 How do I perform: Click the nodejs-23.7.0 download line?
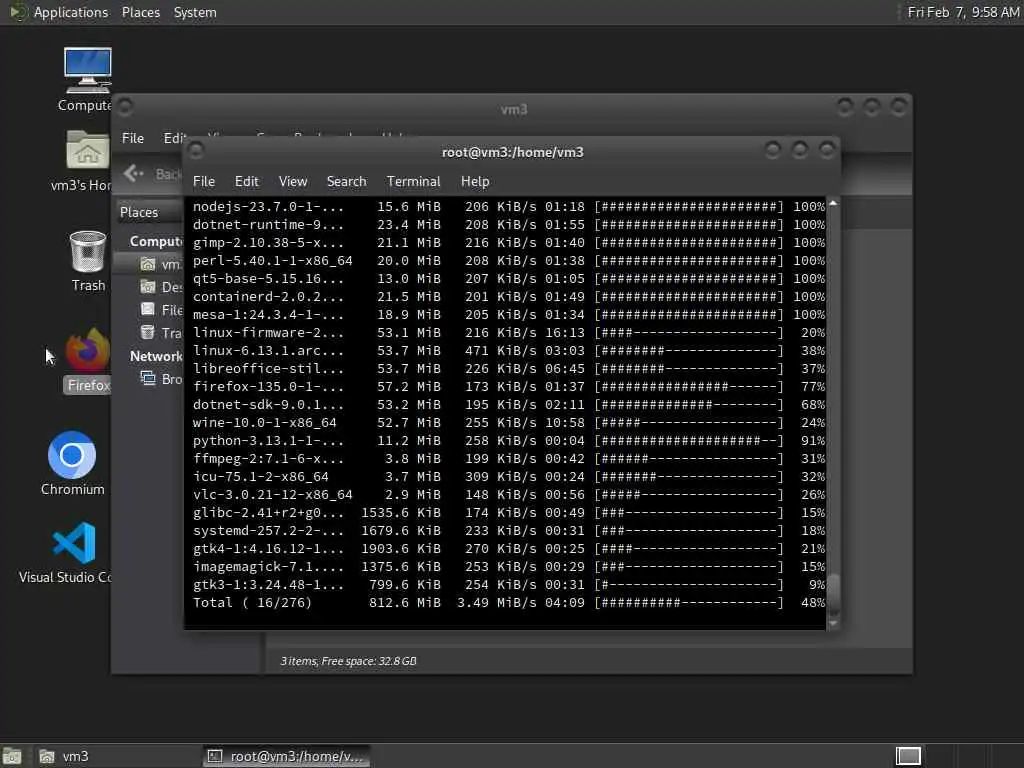pyautogui.click(x=509, y=206)
